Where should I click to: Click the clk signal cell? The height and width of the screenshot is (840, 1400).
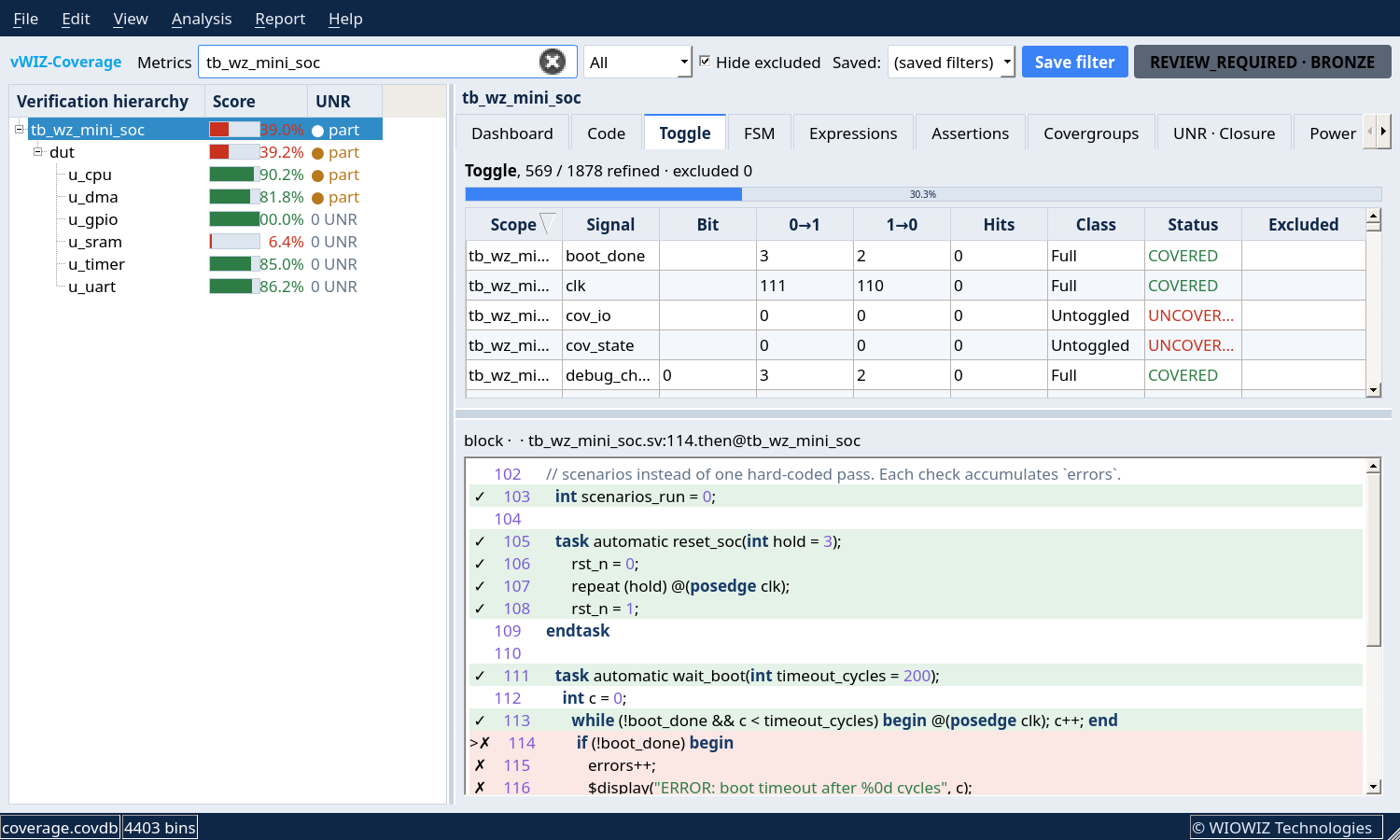(610, 286)
